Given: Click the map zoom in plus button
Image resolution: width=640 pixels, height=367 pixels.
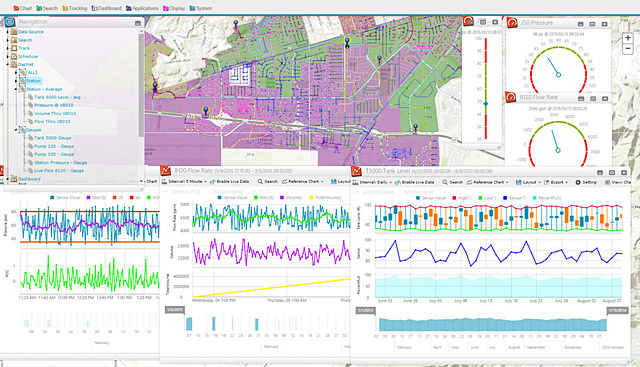Looking at the screenshot, I should tap(628, 38).
